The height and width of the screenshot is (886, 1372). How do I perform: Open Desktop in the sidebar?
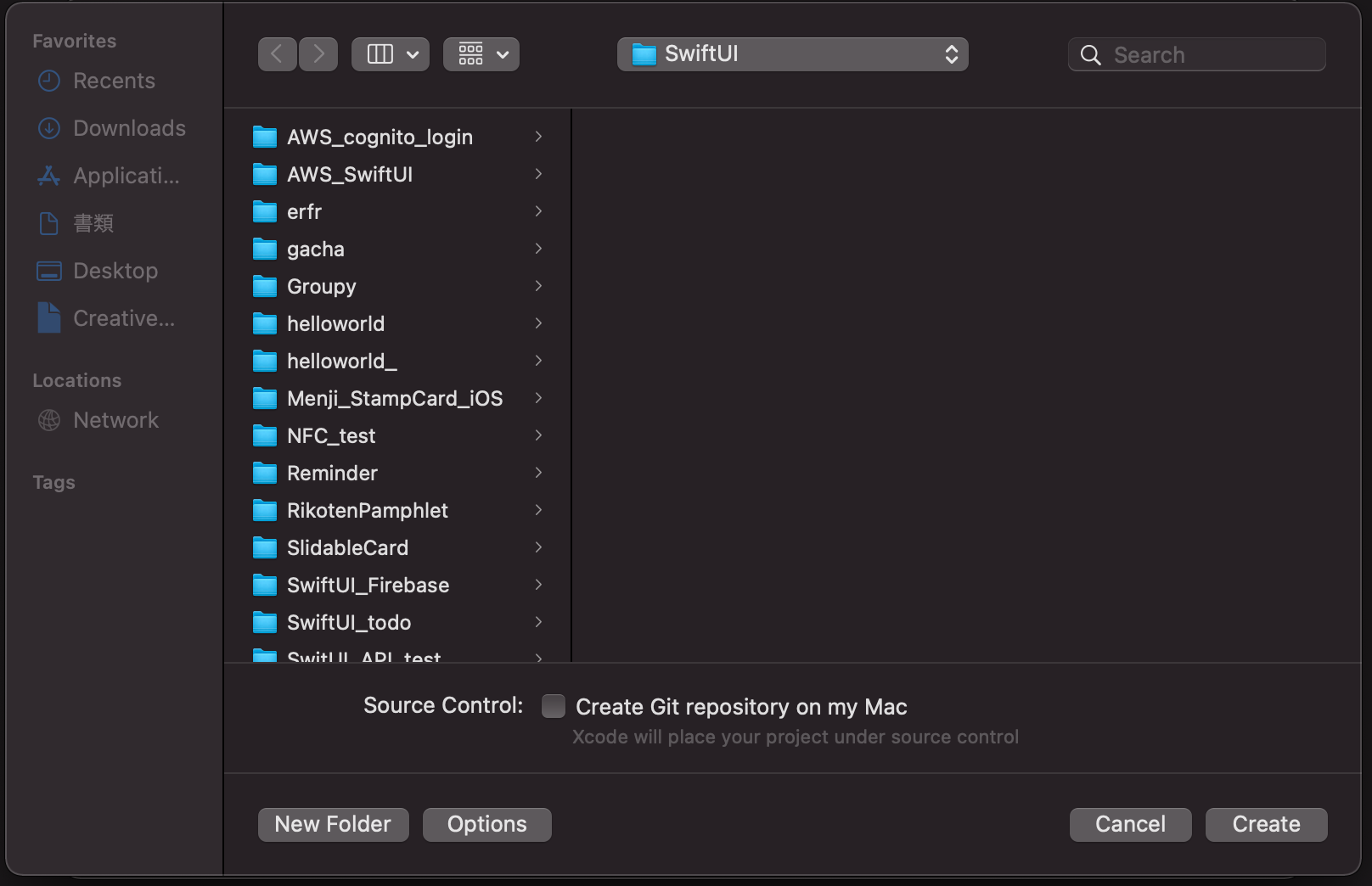[115, 271]
